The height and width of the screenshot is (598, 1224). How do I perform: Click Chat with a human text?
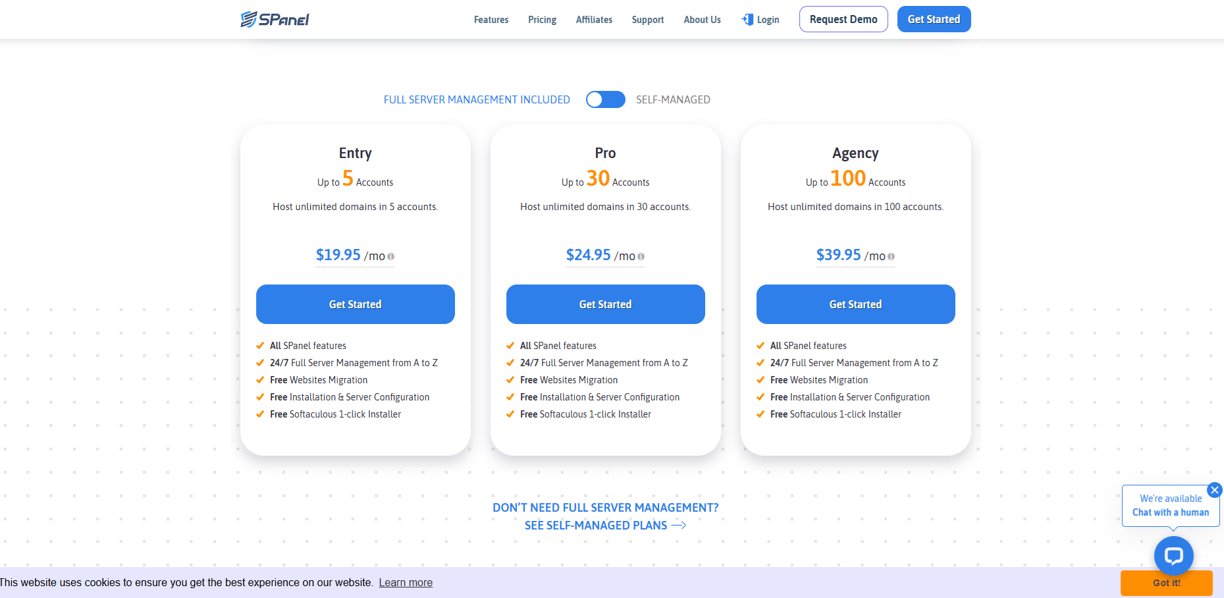1170,512
